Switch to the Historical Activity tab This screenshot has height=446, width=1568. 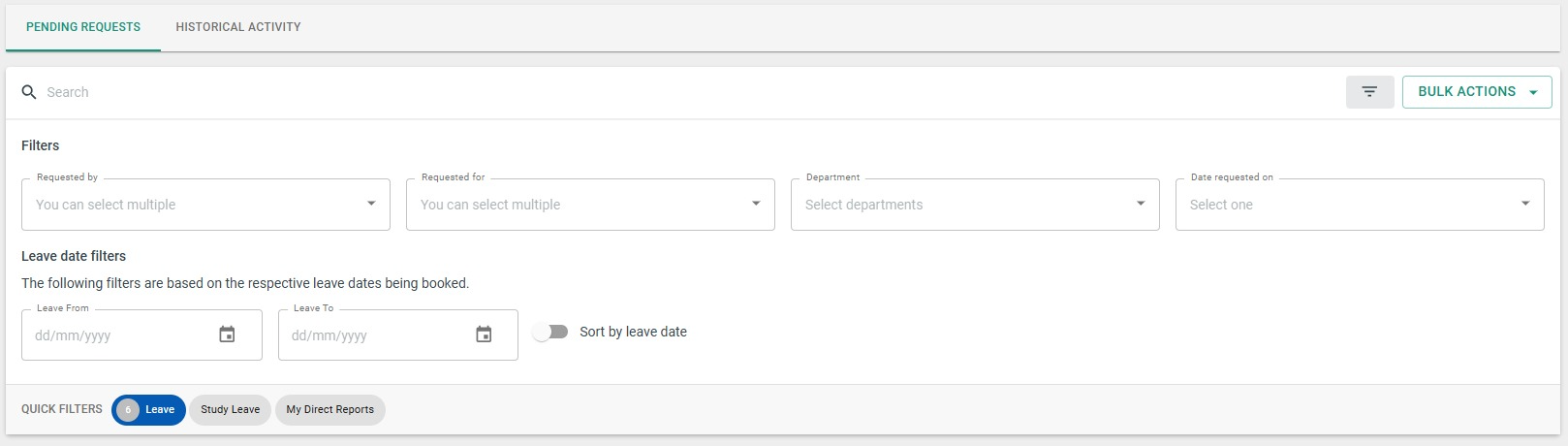238,27
